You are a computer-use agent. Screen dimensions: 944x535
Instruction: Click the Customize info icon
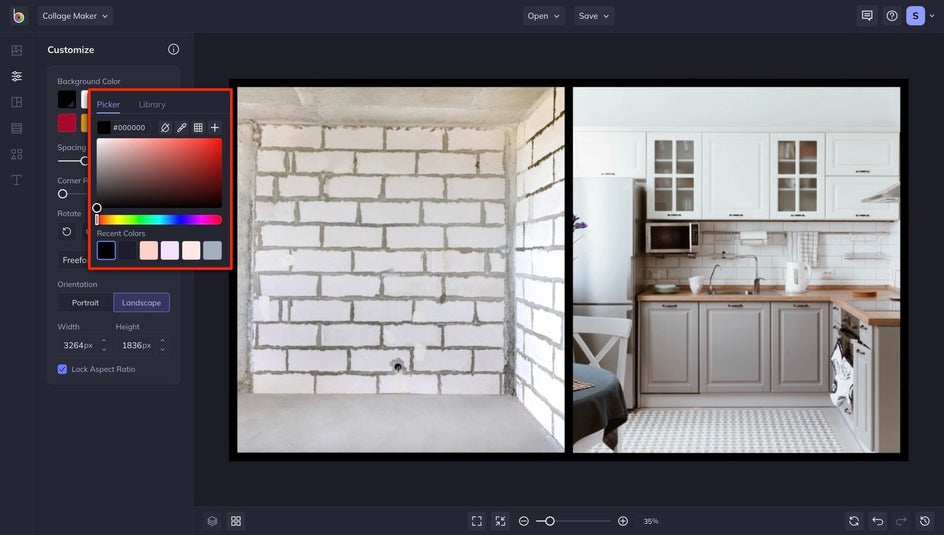tap(173, 49)
